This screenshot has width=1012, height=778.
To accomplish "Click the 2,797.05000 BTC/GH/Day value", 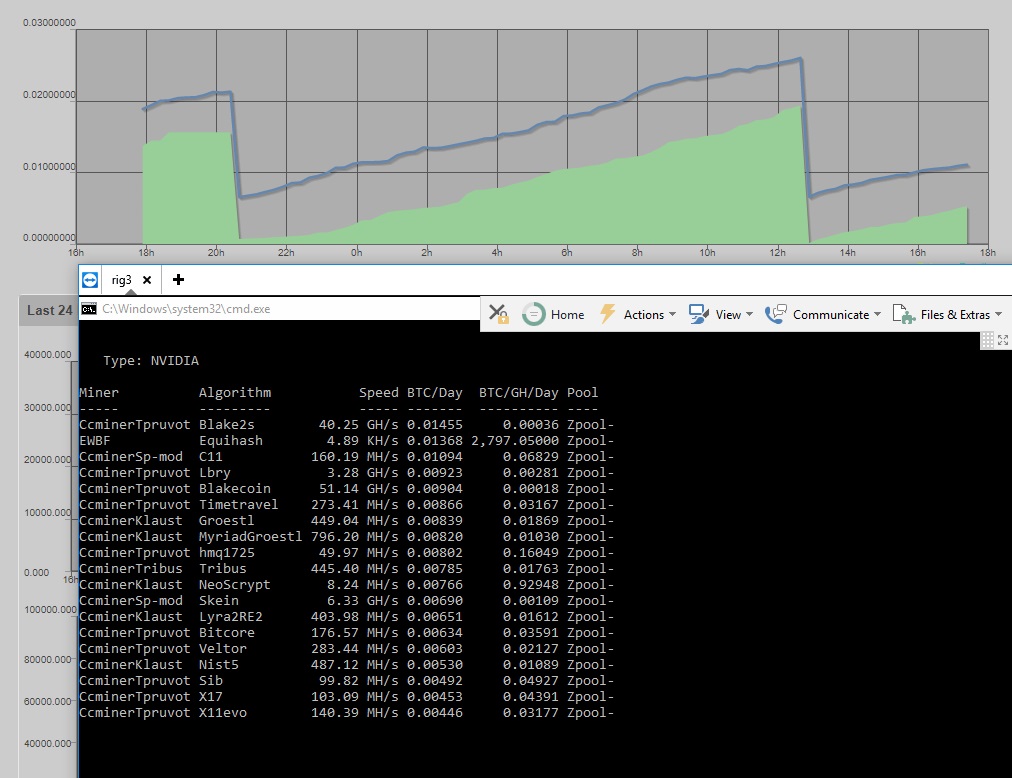I will click(x=515, y=441).
